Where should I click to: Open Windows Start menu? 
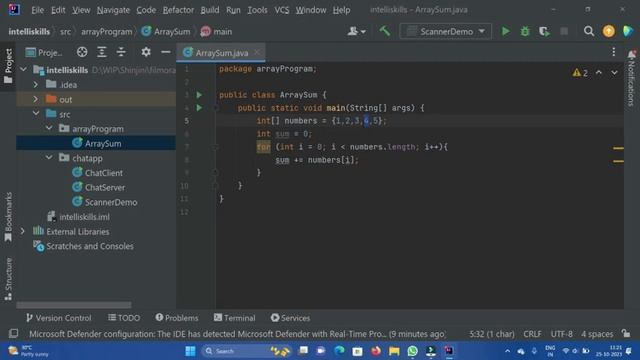[190, 351]
